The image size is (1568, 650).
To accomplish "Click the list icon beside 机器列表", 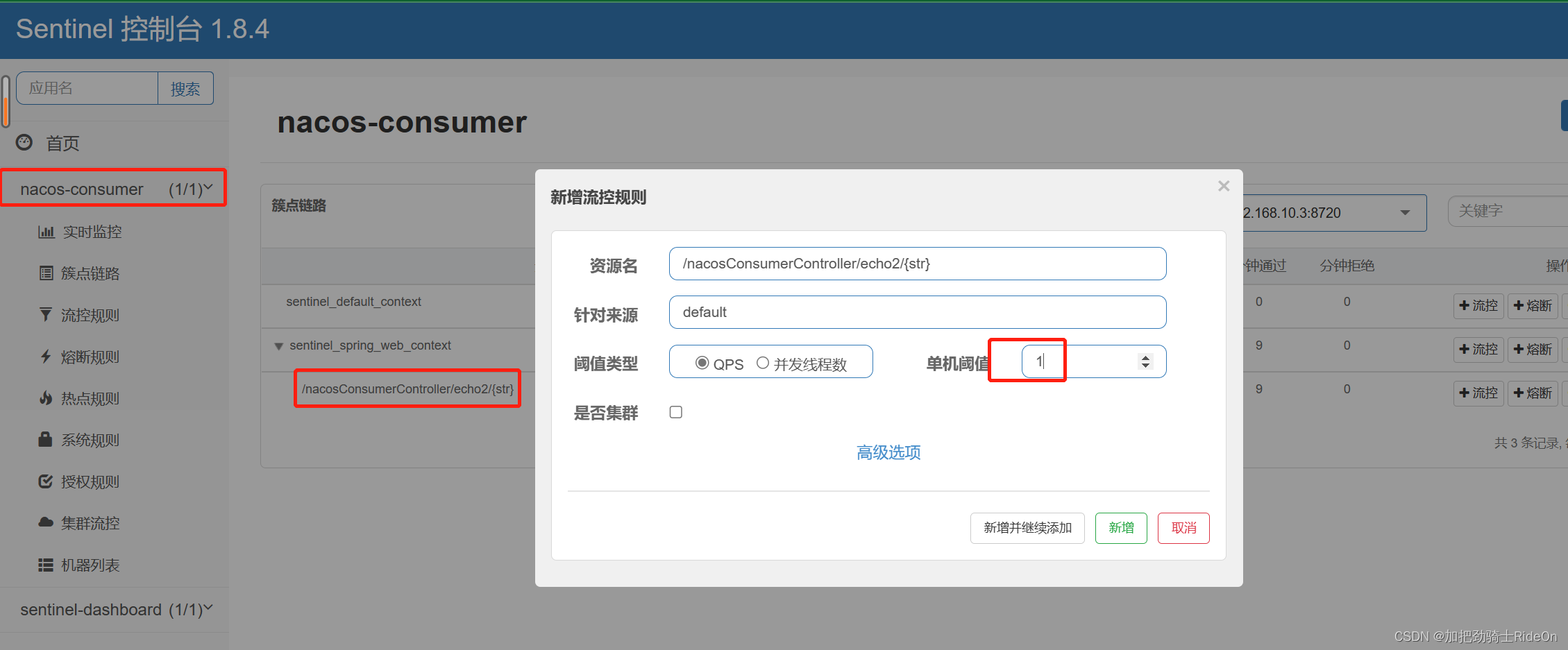I will point(46,565).
